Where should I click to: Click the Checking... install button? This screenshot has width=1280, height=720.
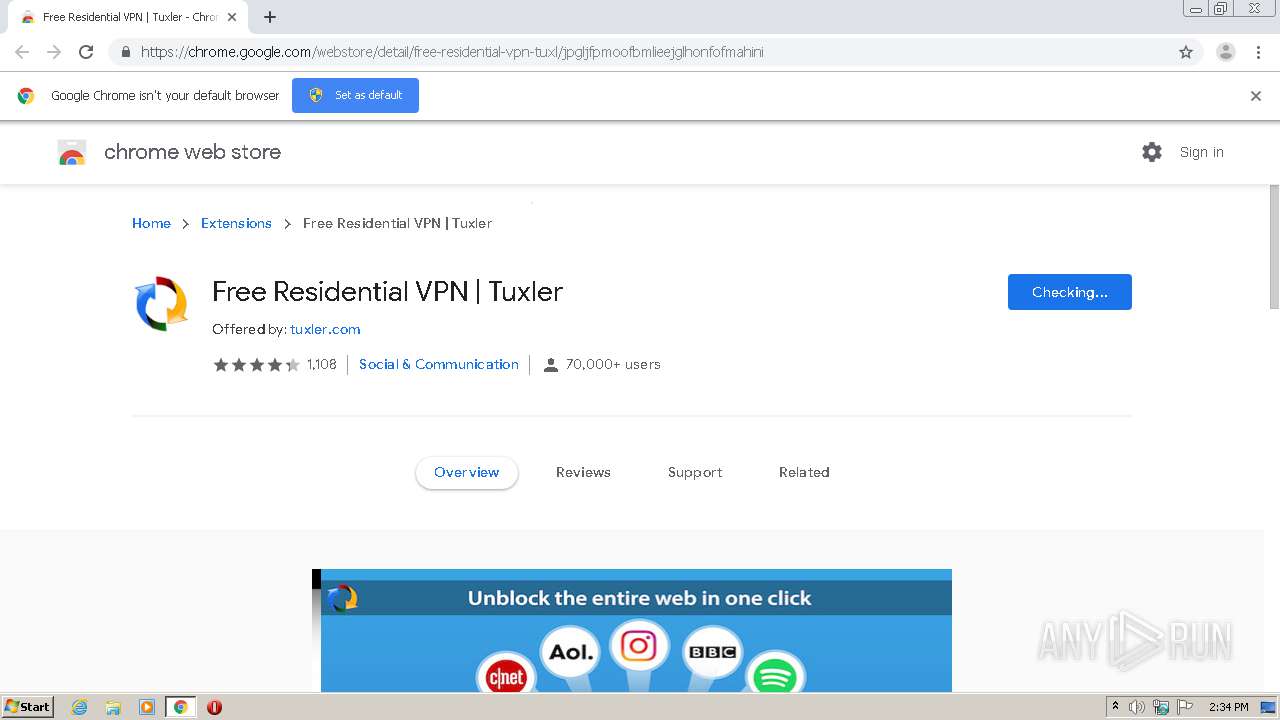[1069, 292]
